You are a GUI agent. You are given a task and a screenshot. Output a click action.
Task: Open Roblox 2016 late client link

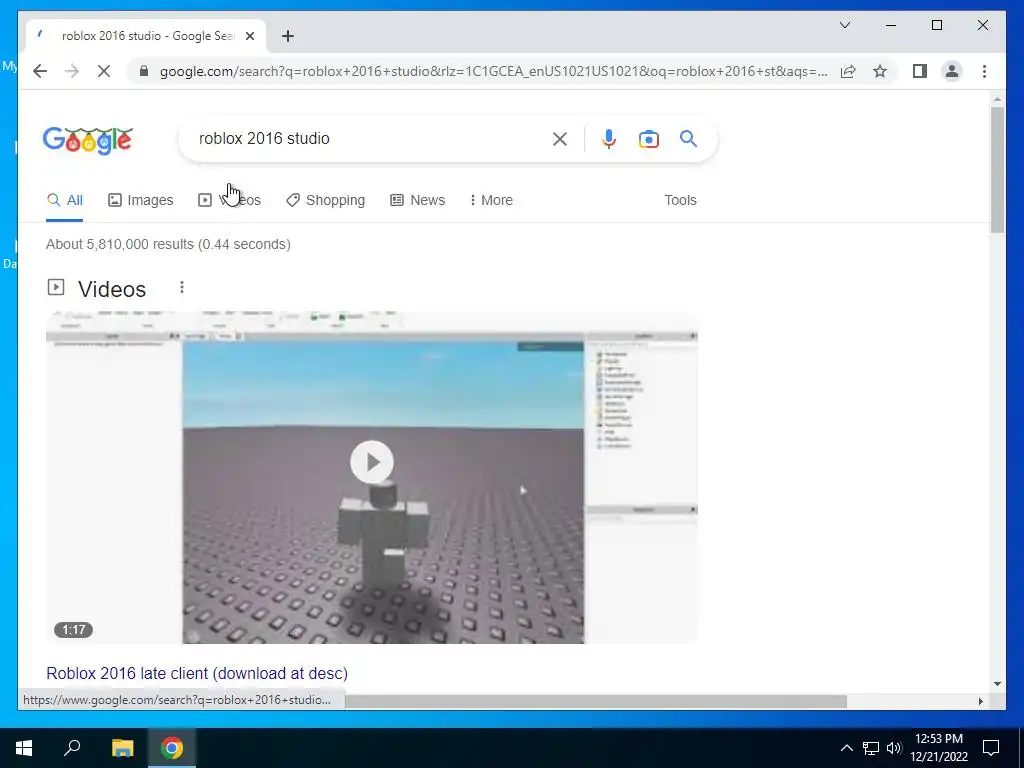pos(197,673)
